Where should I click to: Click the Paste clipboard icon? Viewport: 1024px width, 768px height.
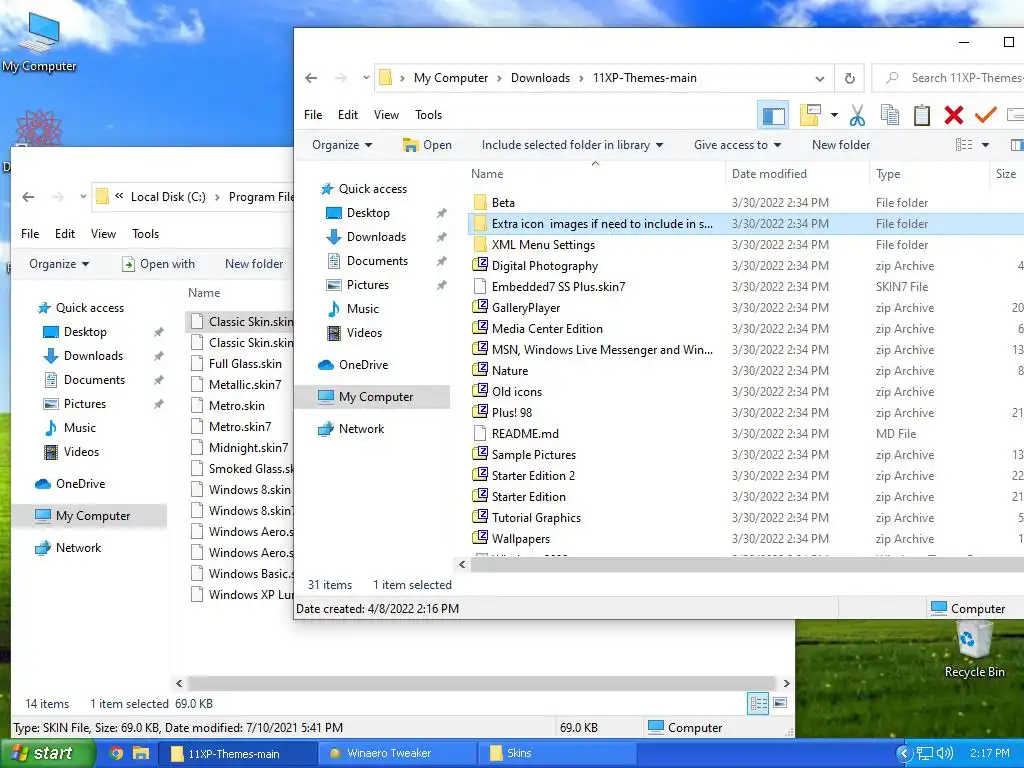click(x=921, y=115)
